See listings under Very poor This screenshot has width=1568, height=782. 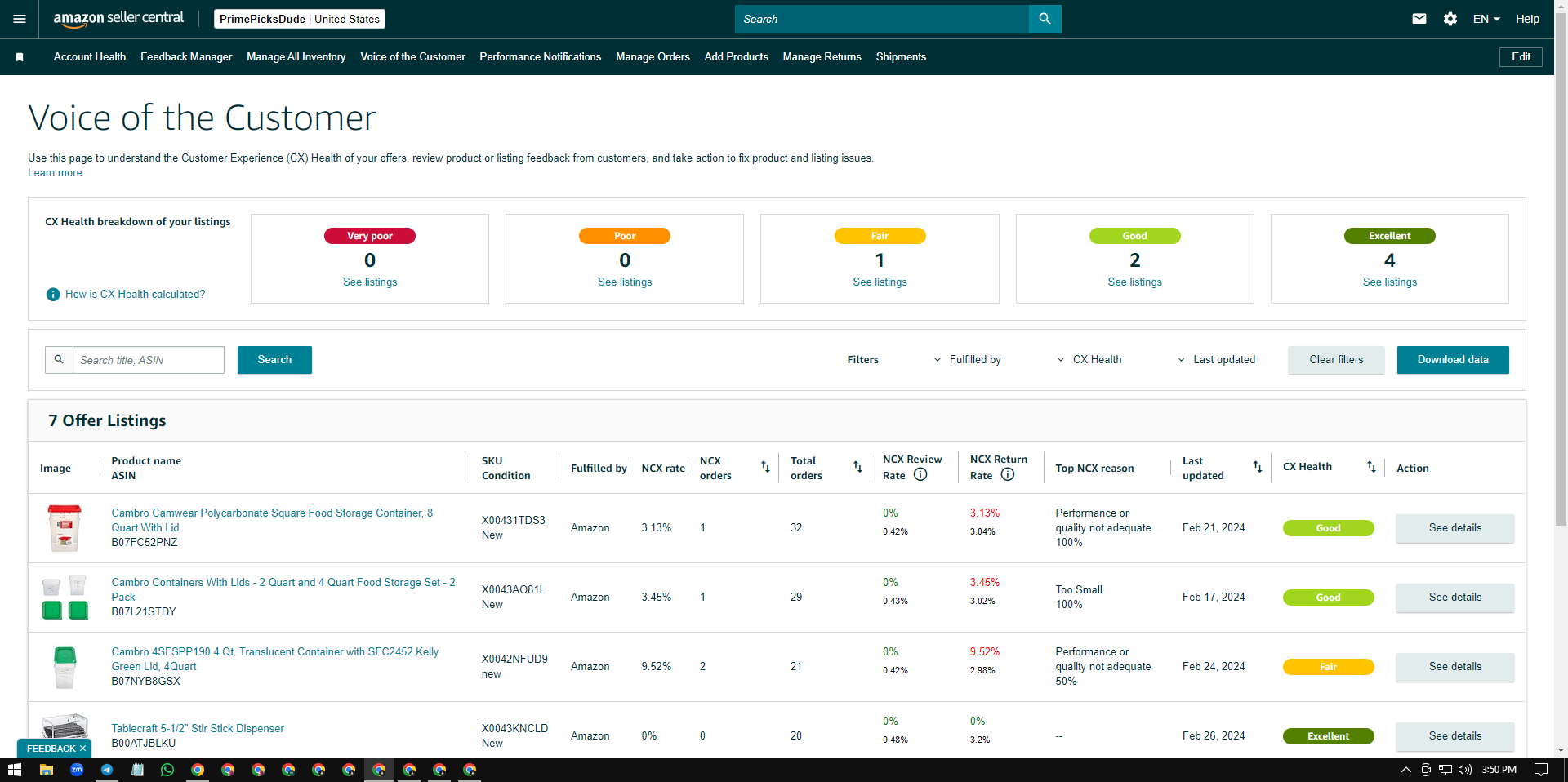point(370,282)
